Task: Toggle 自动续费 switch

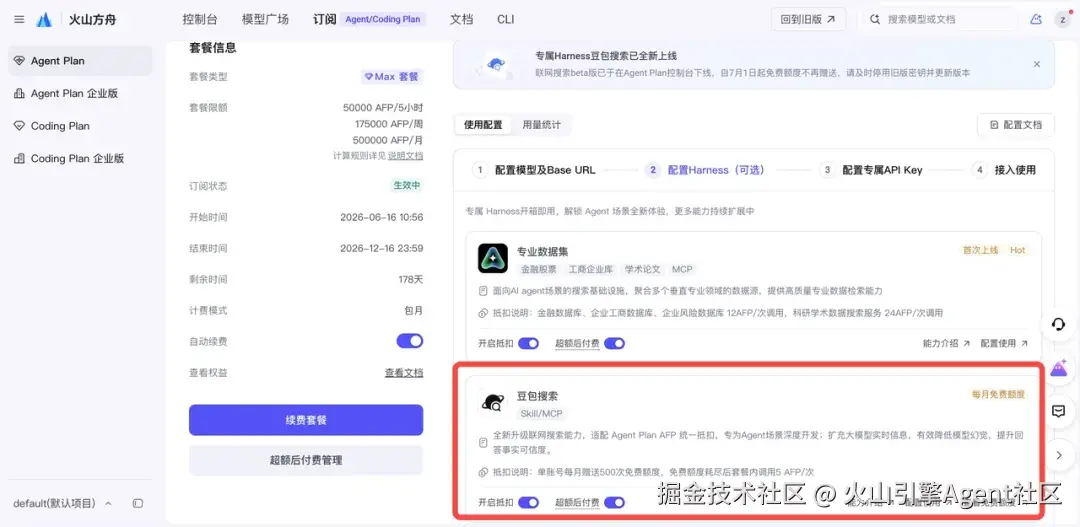Action: (410, 341)
